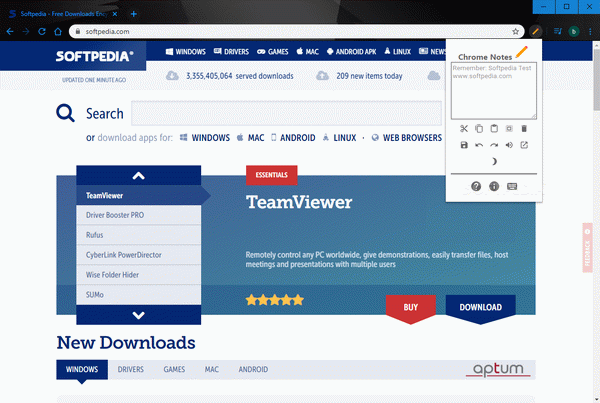This screenshot has height=403, width=600.
Task: Move the essentials list up with chevron
Action: (139, 176)
